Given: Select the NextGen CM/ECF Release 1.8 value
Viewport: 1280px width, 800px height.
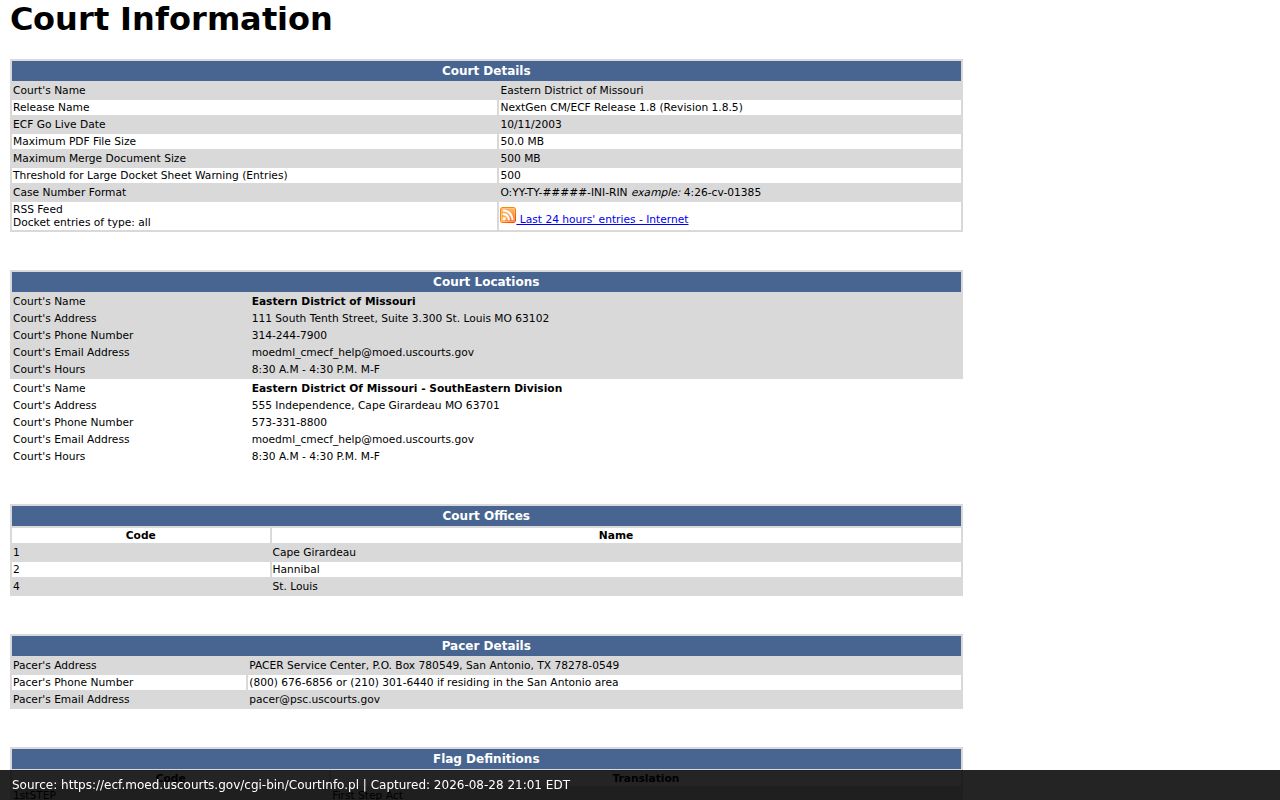Looking at the screenshot, I should (621, 107).
